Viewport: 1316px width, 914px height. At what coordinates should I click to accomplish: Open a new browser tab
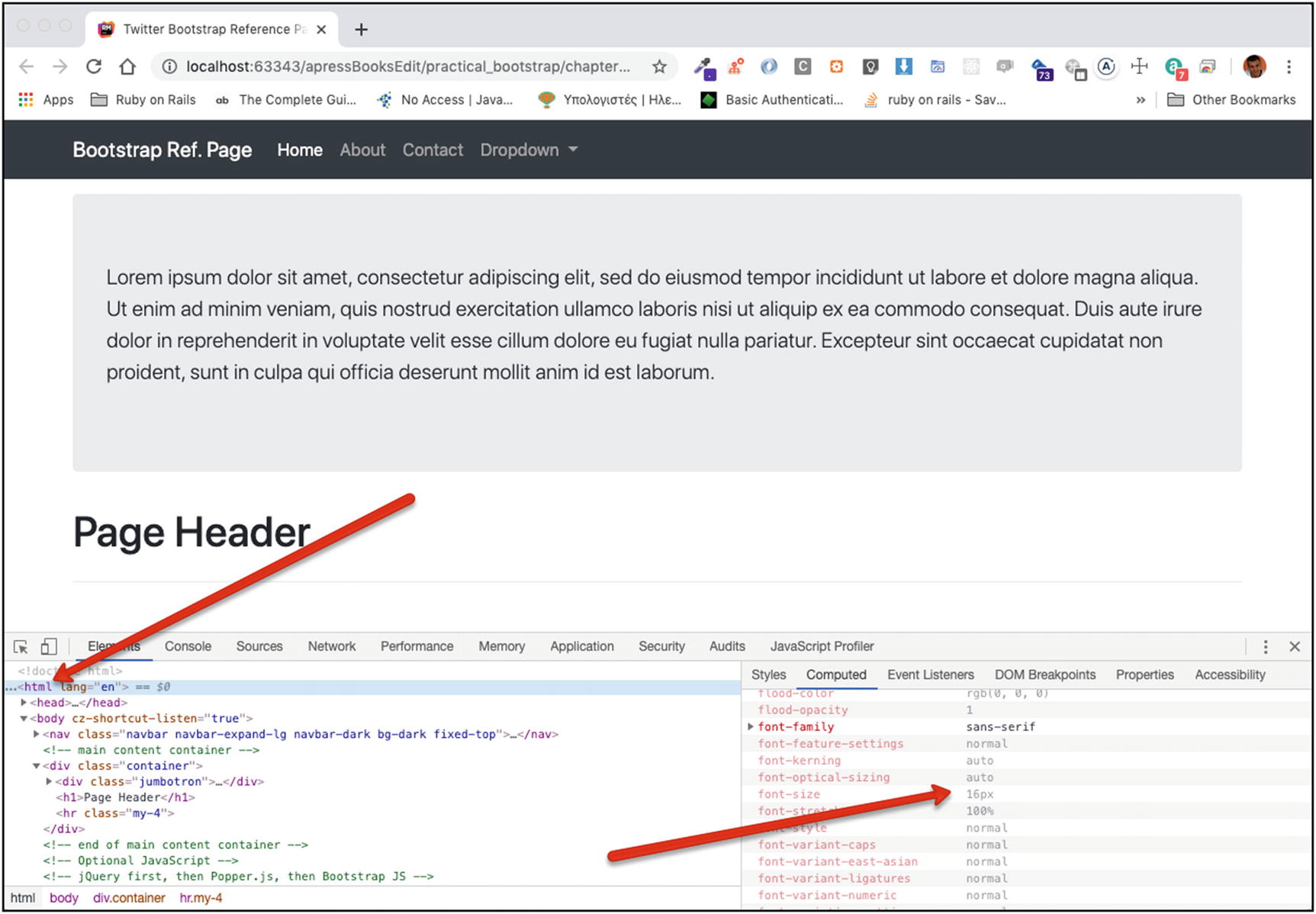click(x=361, y=30)
